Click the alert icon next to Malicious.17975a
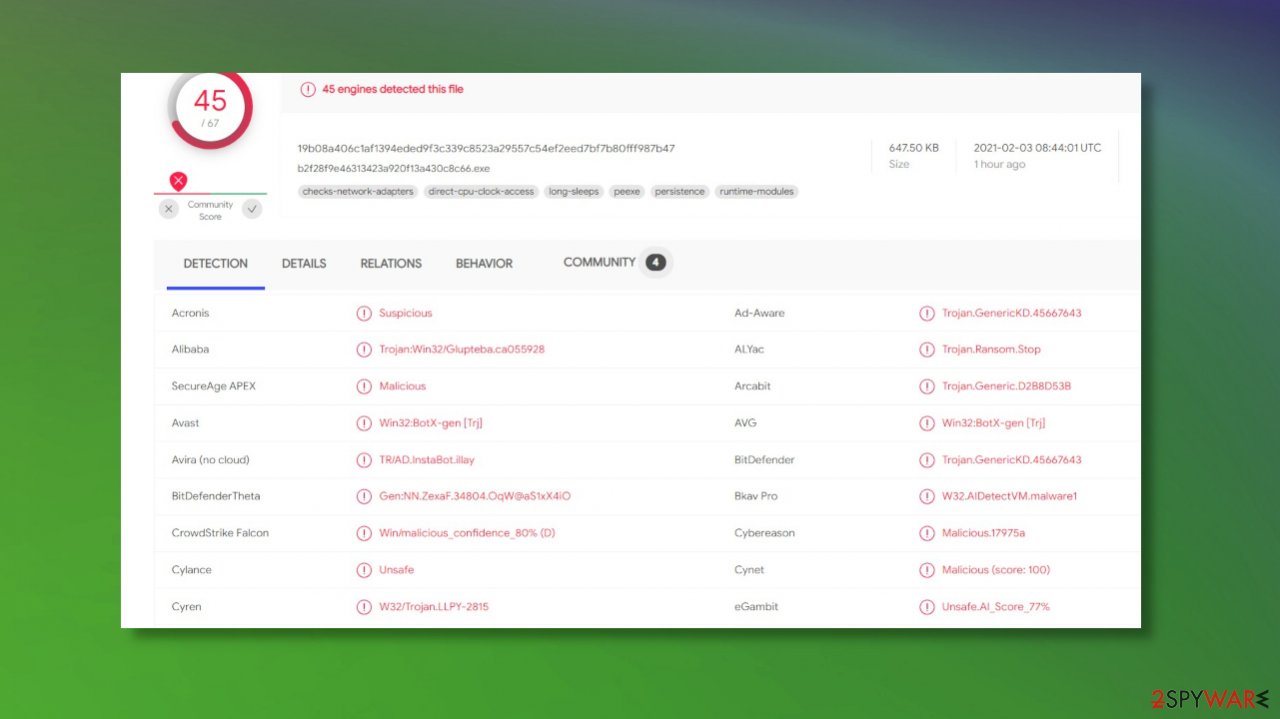This screenshot has width=1280, height=719. (927, 533)
